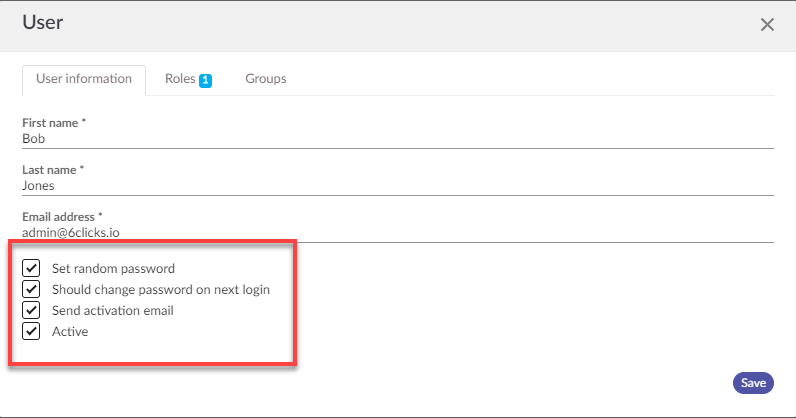796x418 pixels.
Task: Open the Roles tab
Action: [x=181, y=79]
